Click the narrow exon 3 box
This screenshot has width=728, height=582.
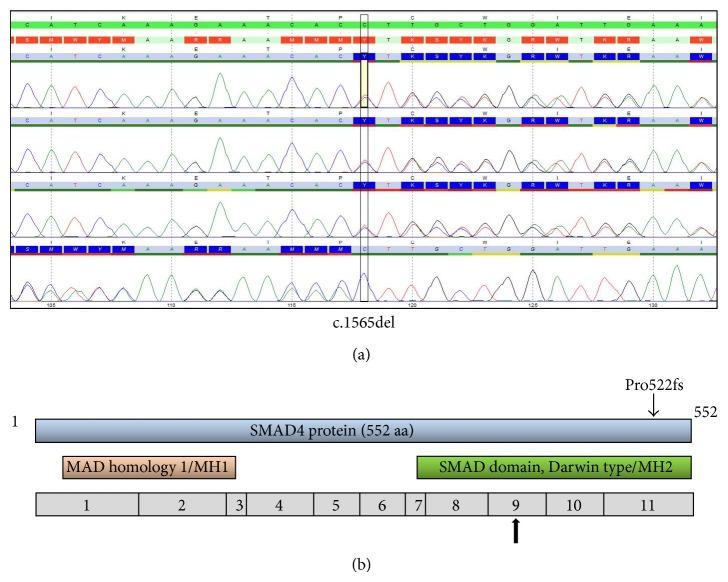[x=239, y=504]
